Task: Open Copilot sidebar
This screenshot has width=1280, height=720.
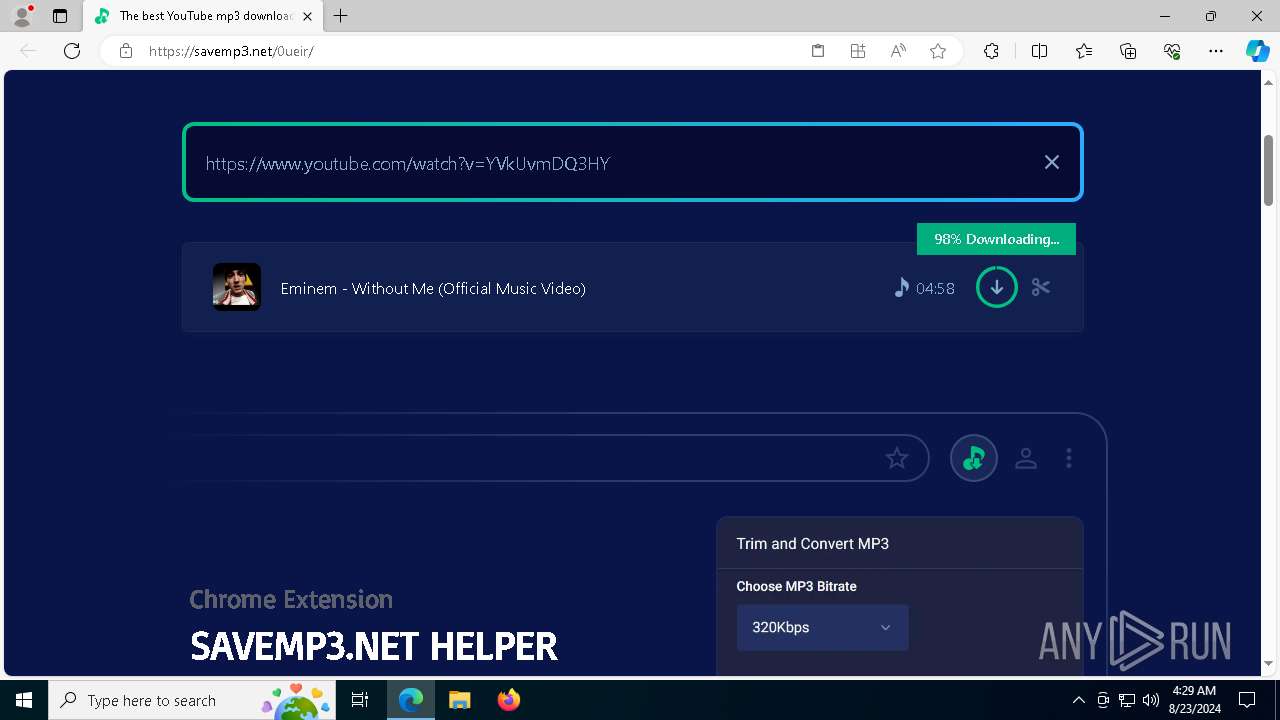Action: tap(1257, 51)
